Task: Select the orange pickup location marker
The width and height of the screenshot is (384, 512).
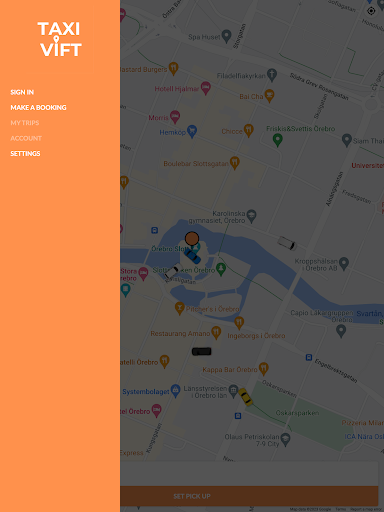Action: click(192, 239)
